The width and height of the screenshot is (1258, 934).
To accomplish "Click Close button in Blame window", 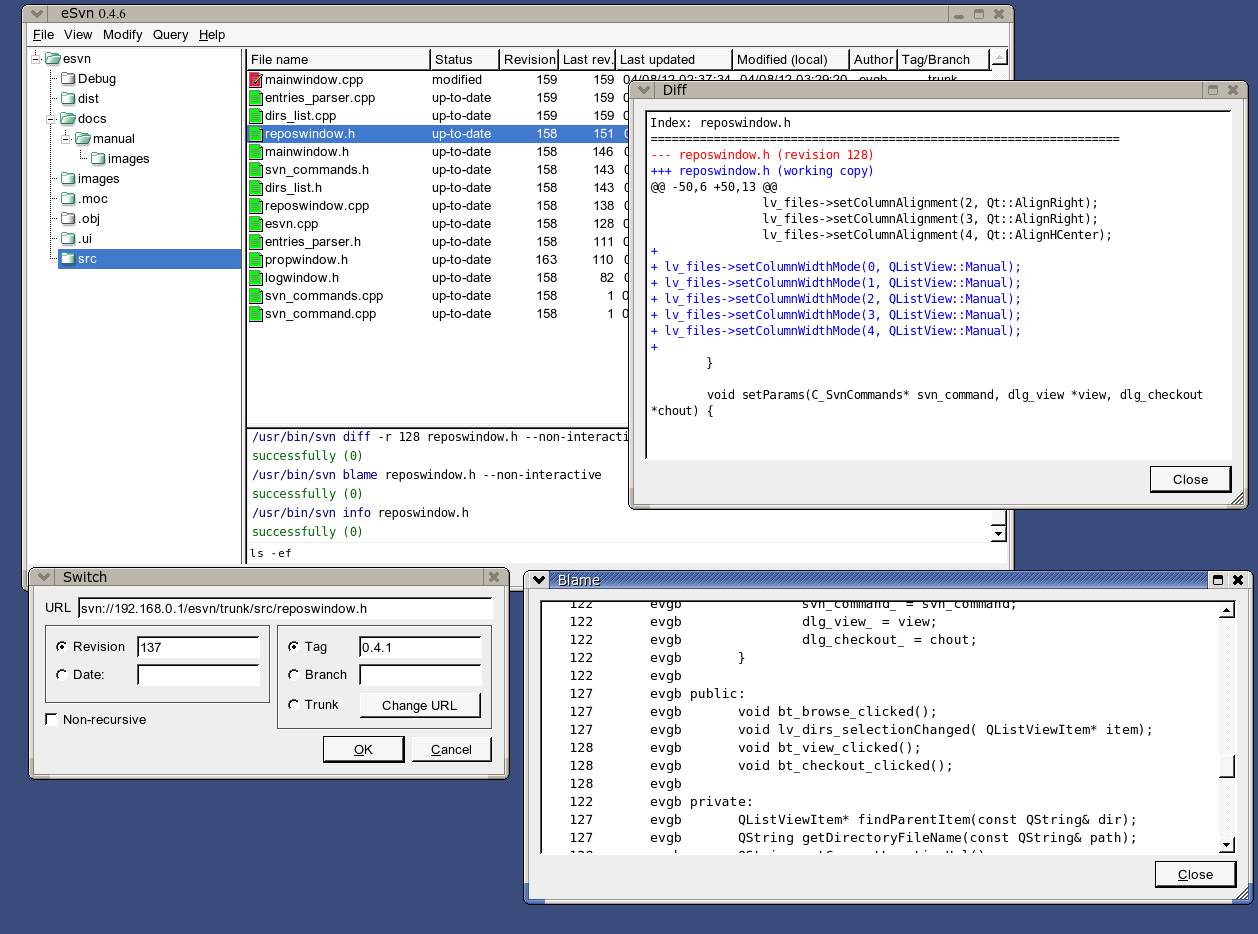I will click(x=1195, y=874).
